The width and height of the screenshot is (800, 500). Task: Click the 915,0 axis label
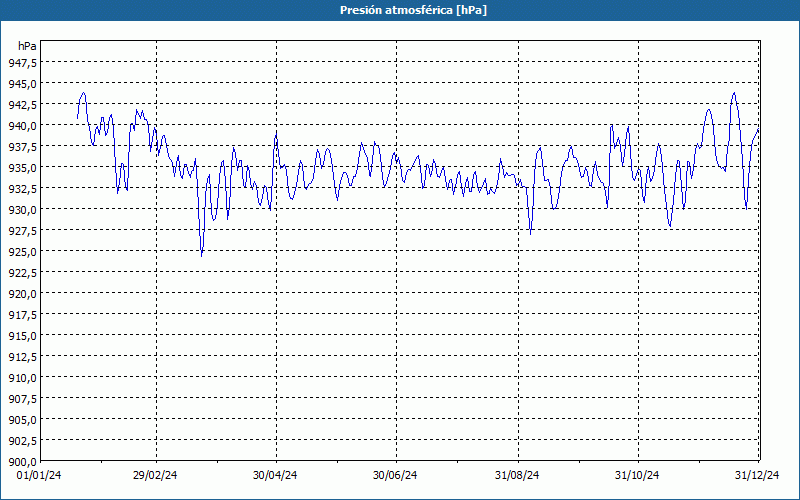click(22, 336)
